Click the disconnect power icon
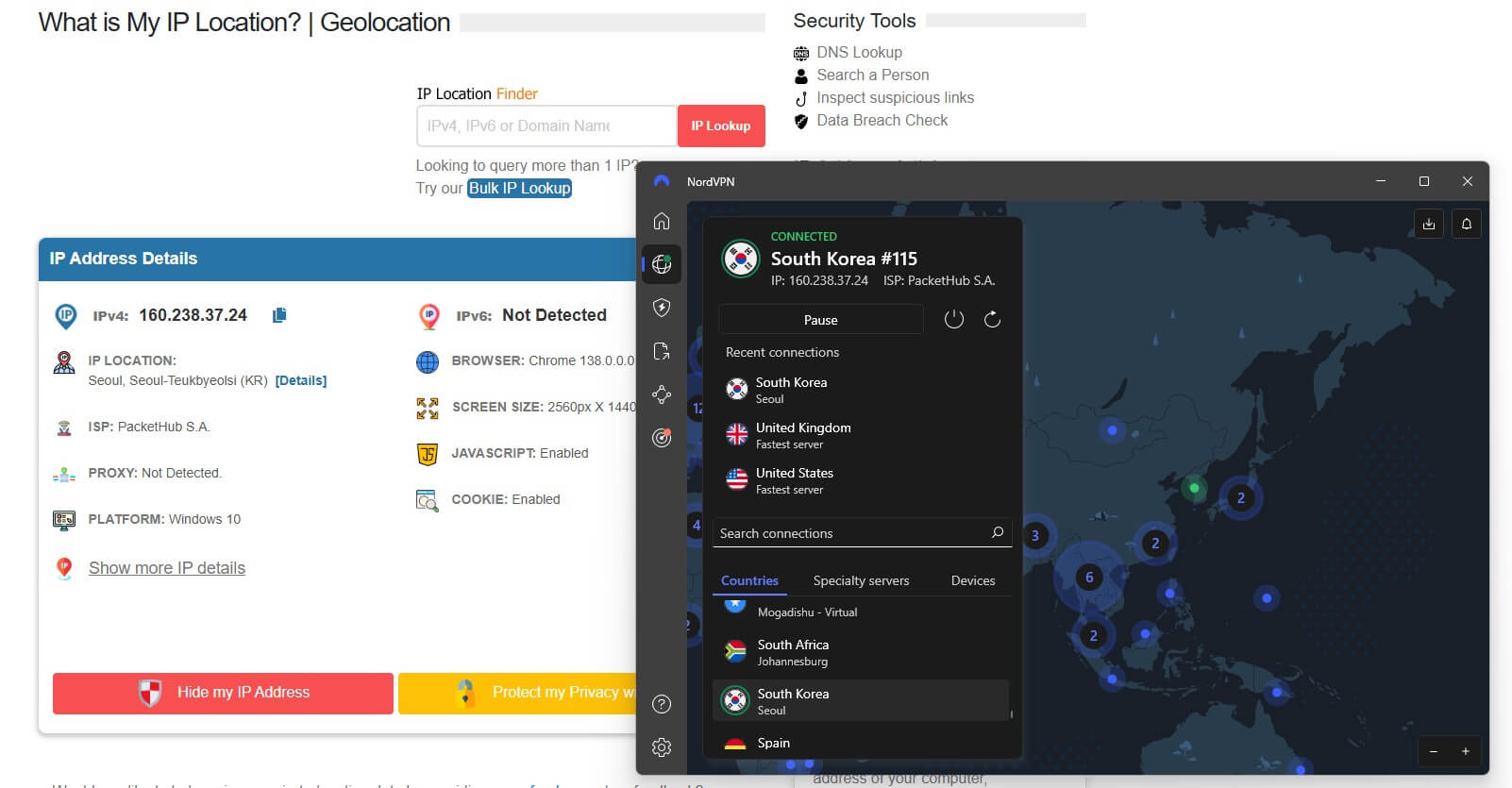1512x788 pixels. coord(954,319)
